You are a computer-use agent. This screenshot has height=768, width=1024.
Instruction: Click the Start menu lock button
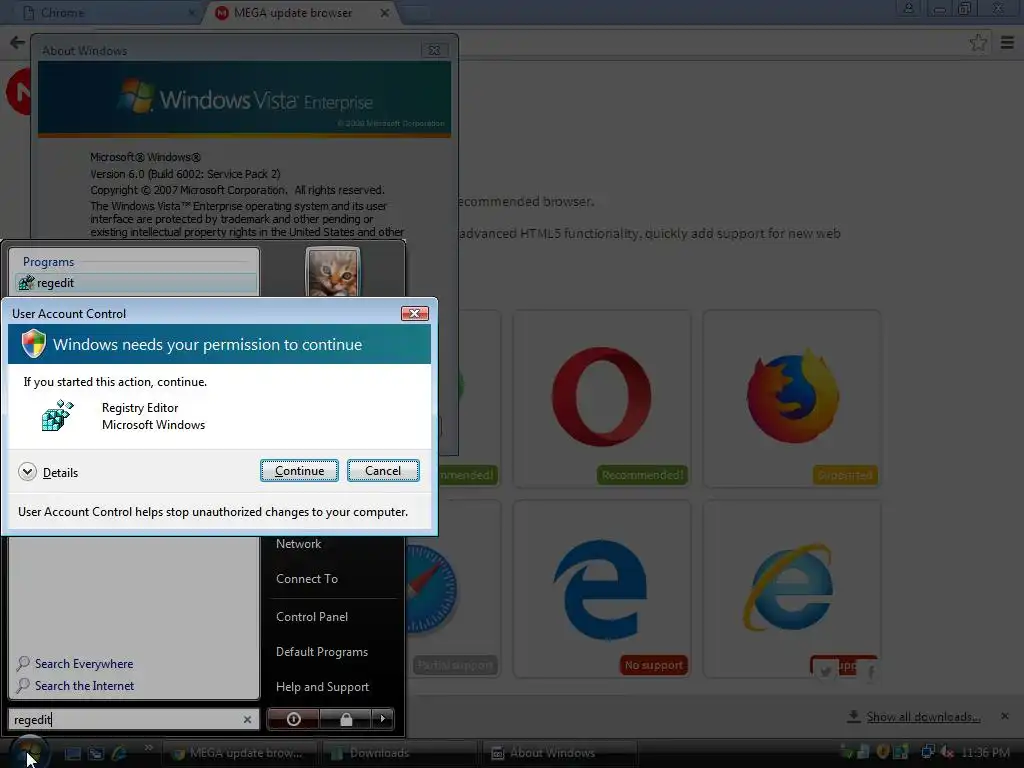pyautogui.click(x=345, y=719)
